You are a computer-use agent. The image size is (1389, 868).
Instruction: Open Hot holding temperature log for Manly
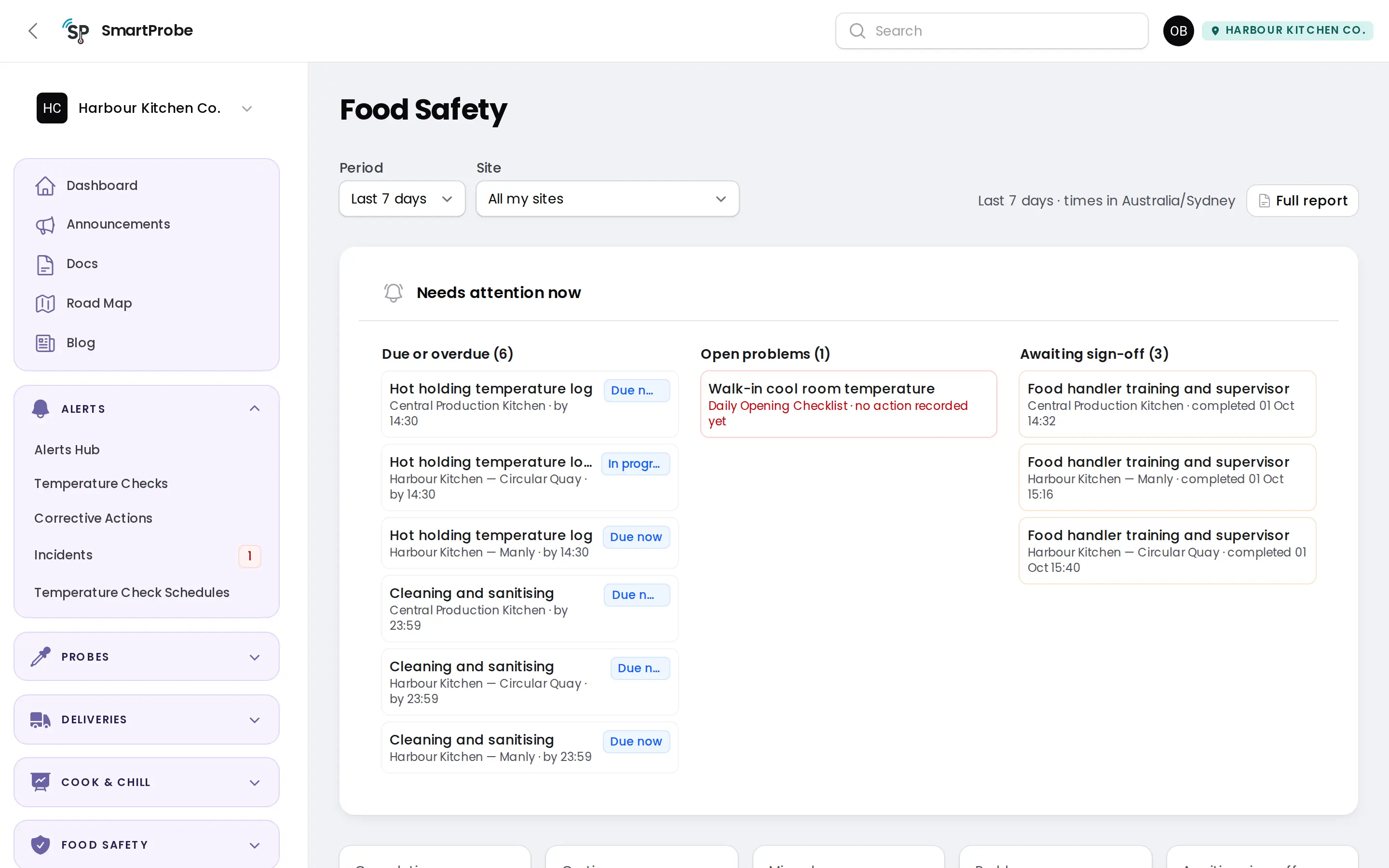pos(530,543)
